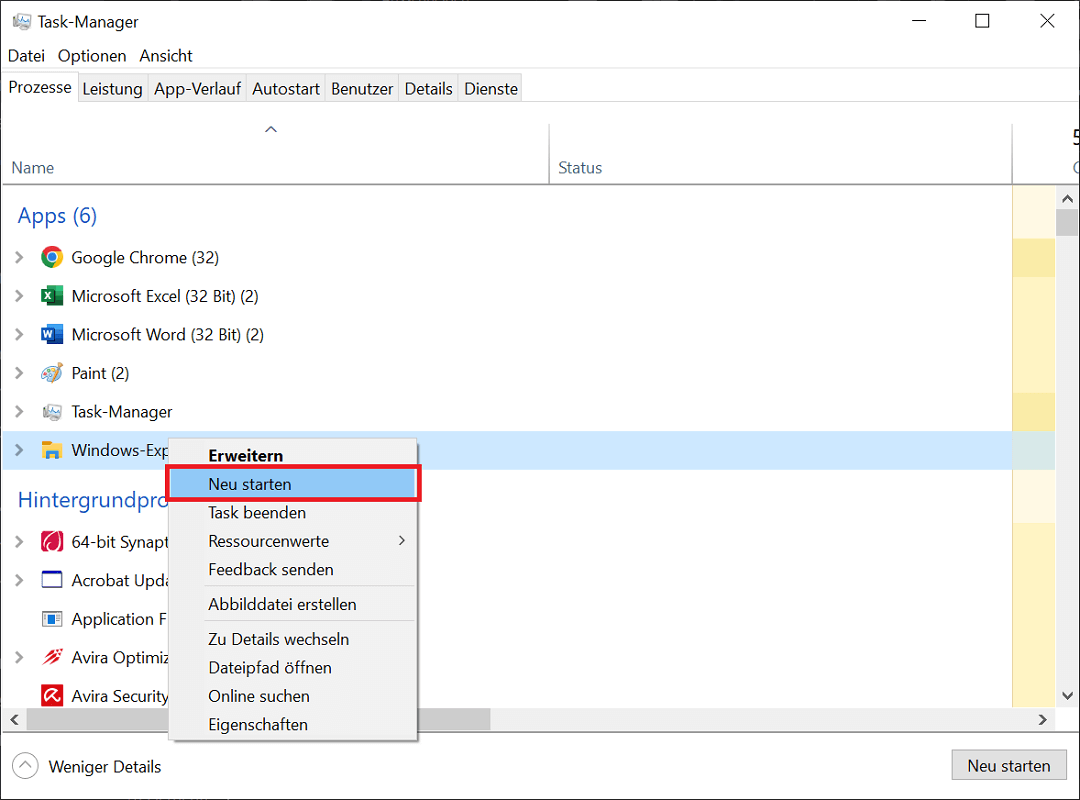
Task: Expand the 64-bit Synaptics process row
Action: tap(19, 542)
